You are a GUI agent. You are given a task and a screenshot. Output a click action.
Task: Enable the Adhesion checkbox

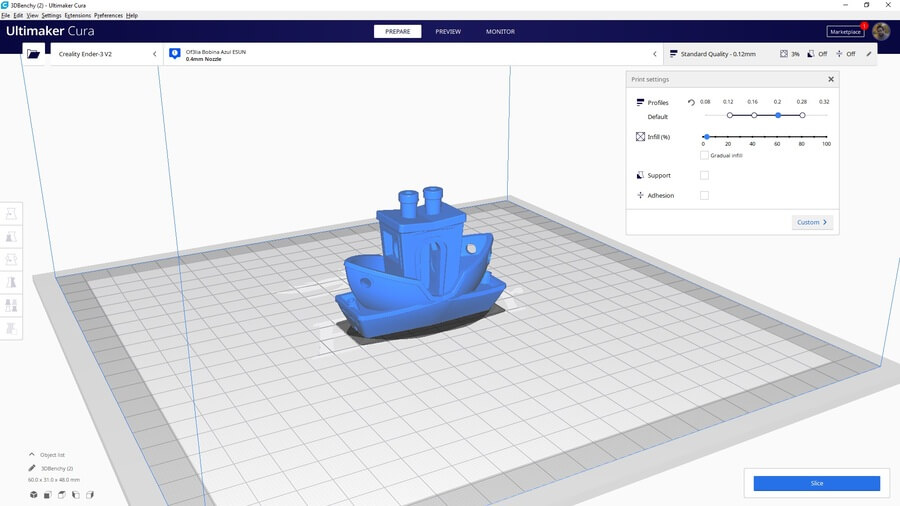tap(704, 196)
